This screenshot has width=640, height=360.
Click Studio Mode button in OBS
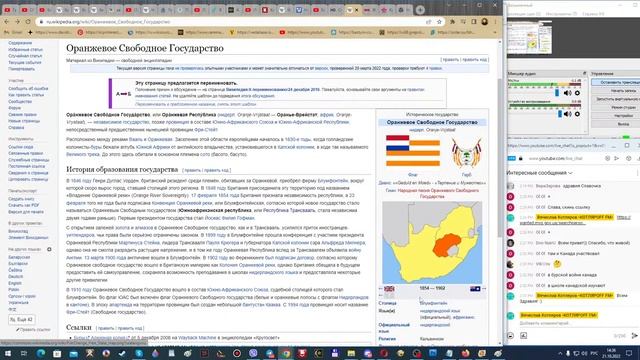coord(616,107)
